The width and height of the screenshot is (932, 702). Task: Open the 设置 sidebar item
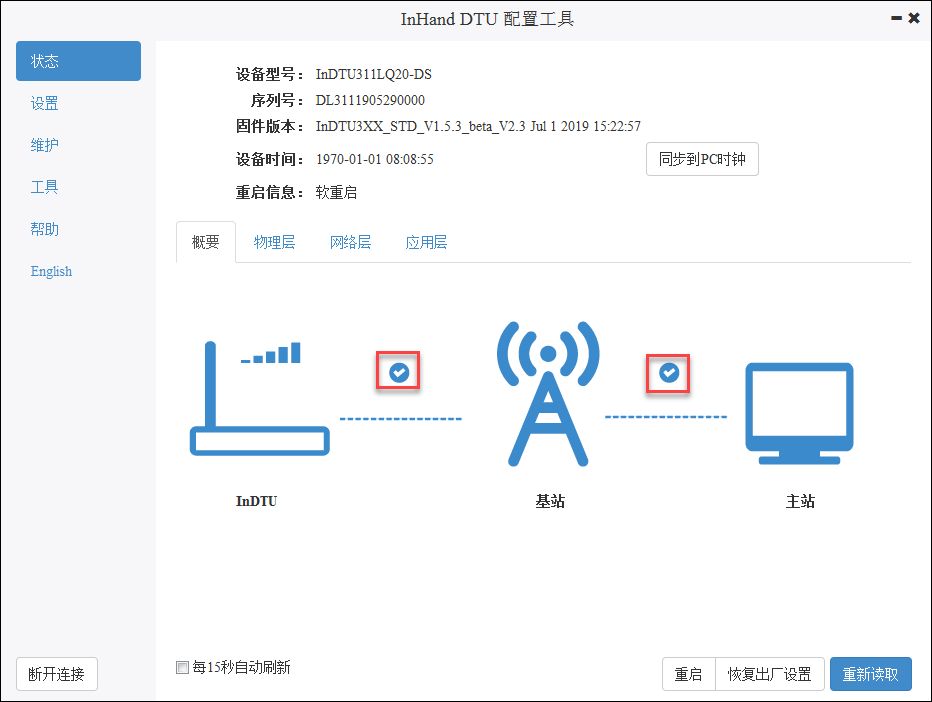(x=45, y=103)
